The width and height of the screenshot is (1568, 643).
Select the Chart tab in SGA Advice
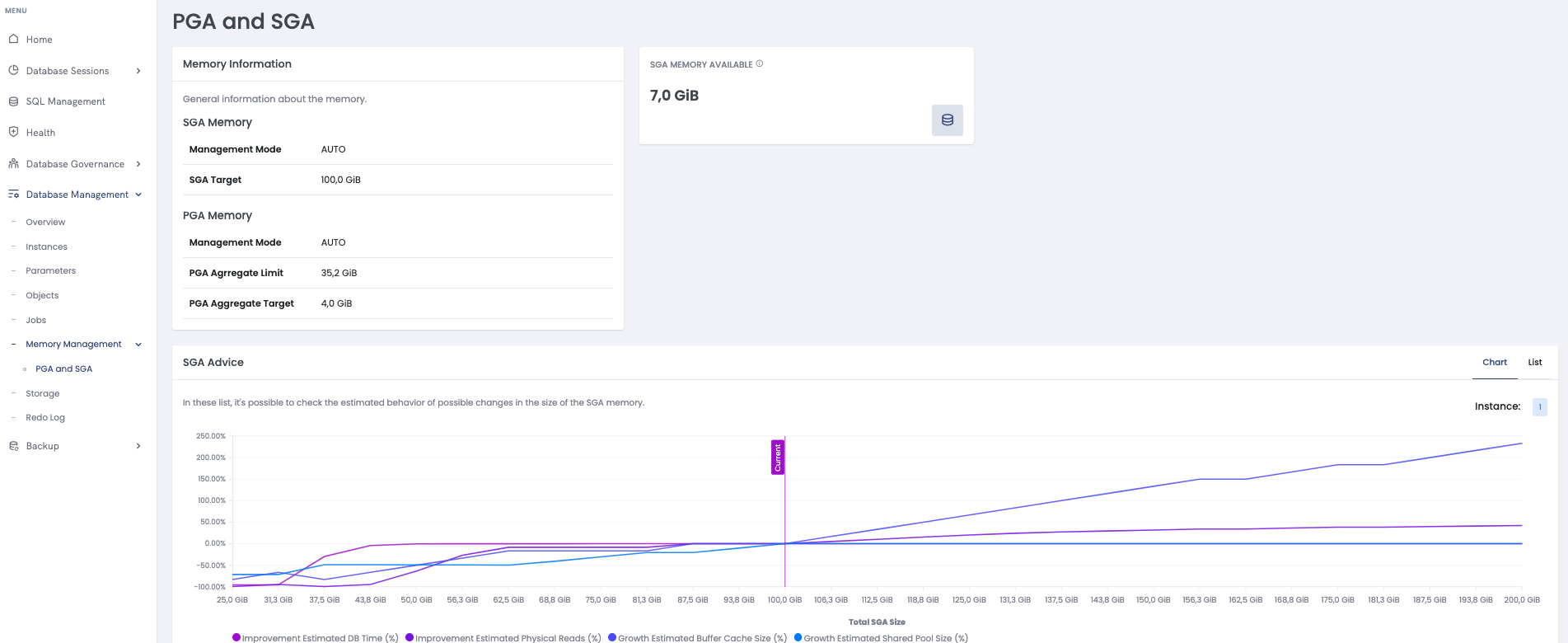tap(1494, 362)
